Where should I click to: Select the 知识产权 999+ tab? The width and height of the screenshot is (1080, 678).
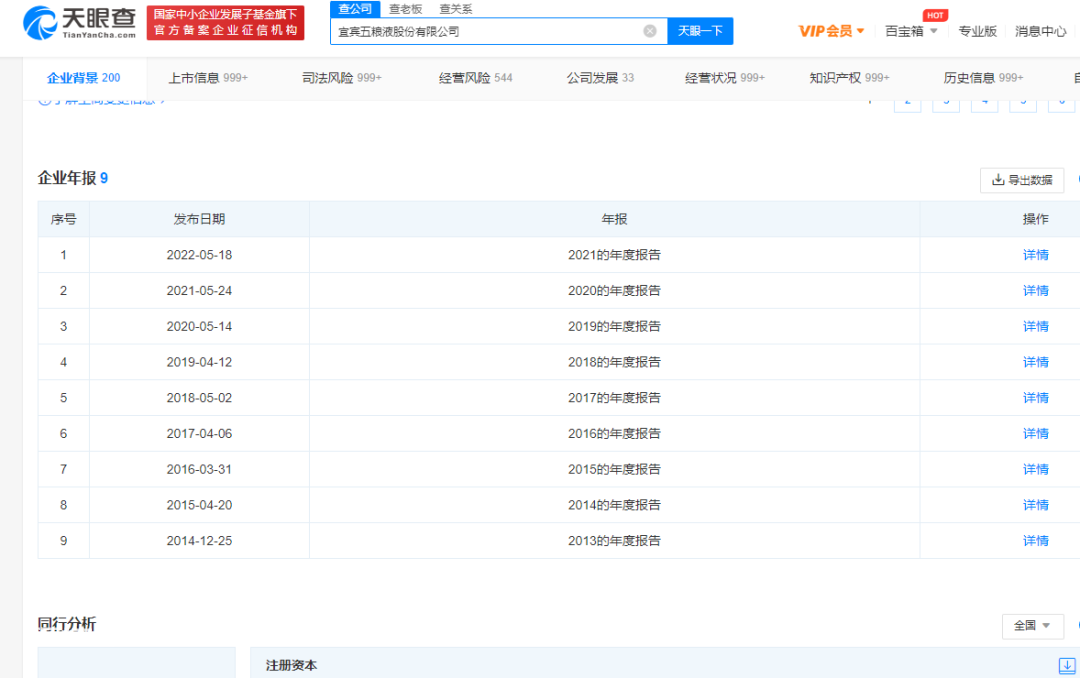[849, 78]
